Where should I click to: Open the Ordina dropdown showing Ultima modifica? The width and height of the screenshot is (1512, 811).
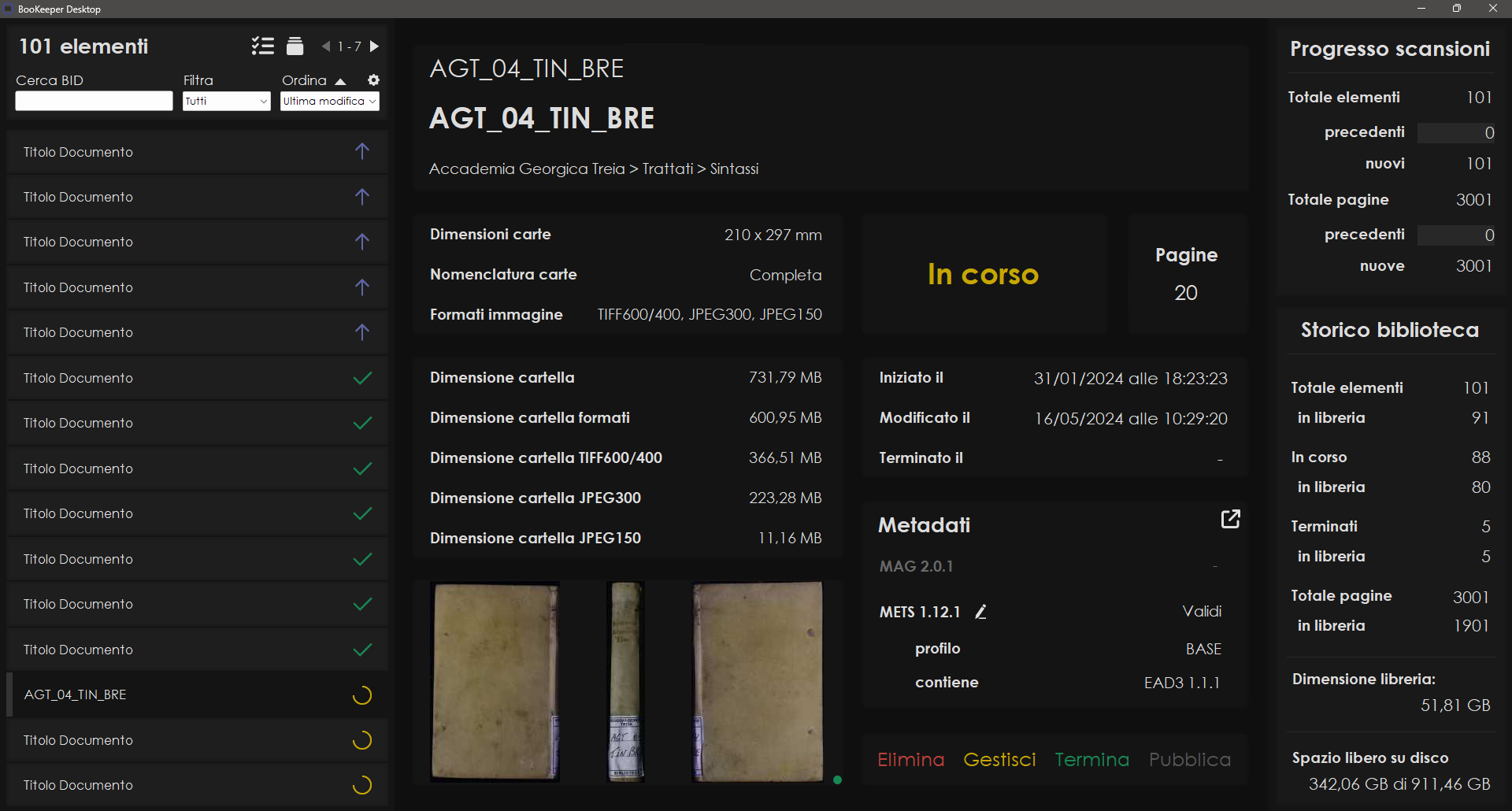click(330, 102)
